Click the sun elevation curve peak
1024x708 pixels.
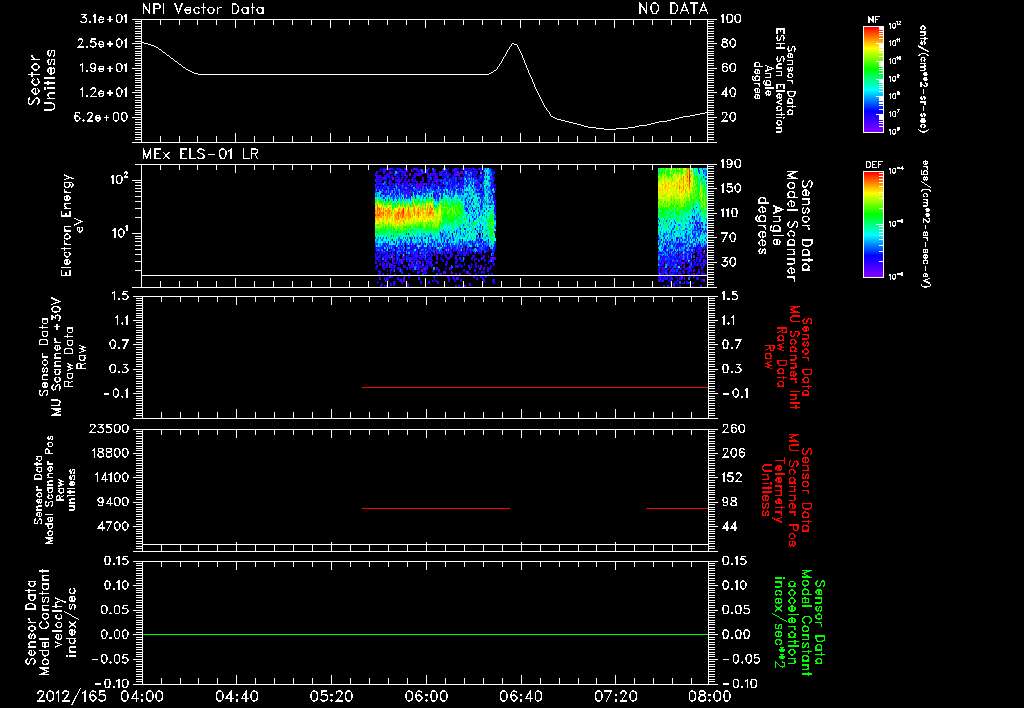coord(515,44)
